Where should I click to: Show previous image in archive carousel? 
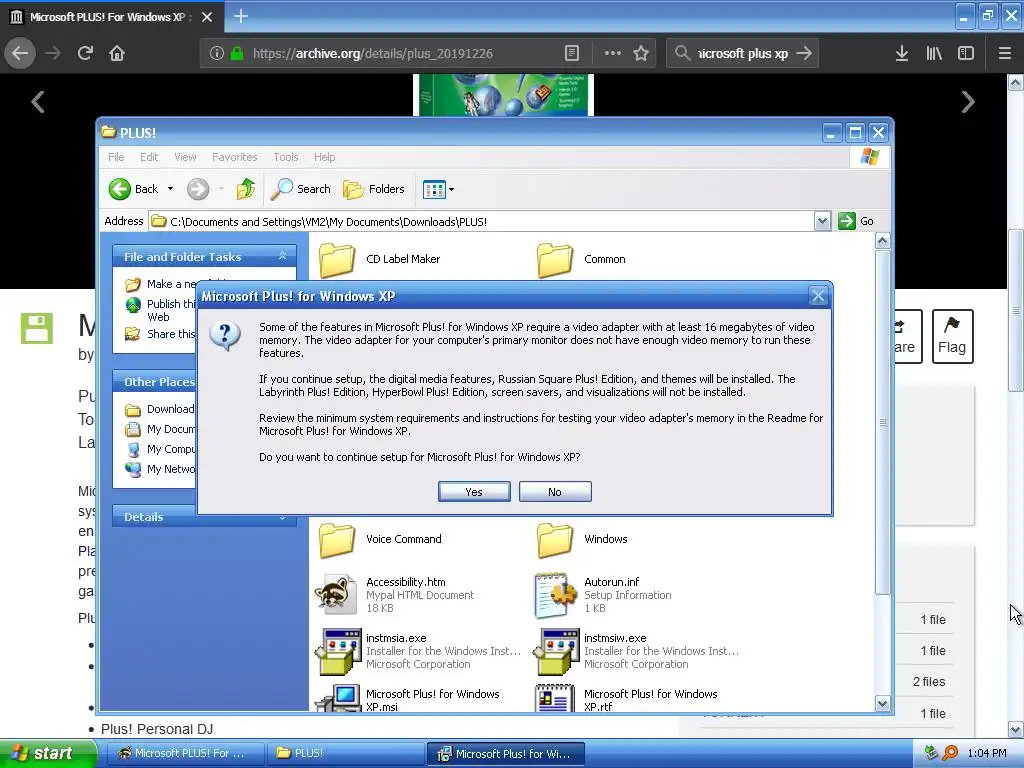click(x=38, y=101)
